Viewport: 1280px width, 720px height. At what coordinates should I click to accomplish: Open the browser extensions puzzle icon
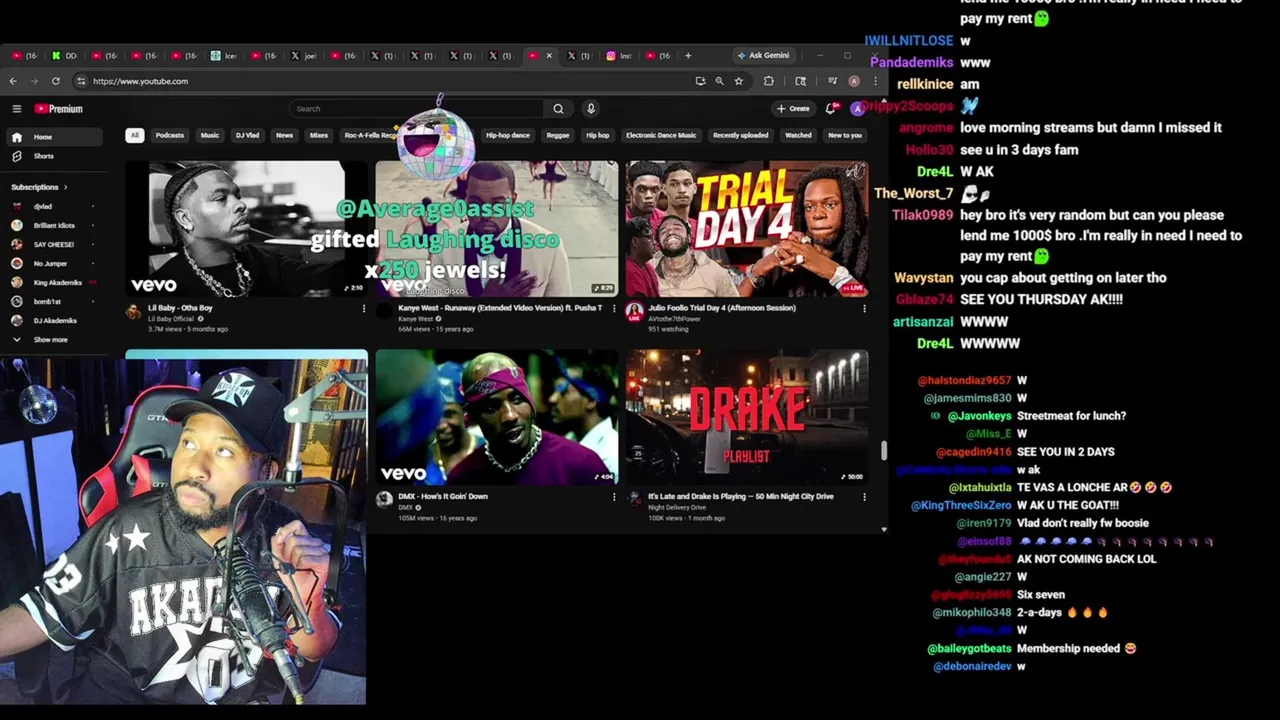pos(768,81)
